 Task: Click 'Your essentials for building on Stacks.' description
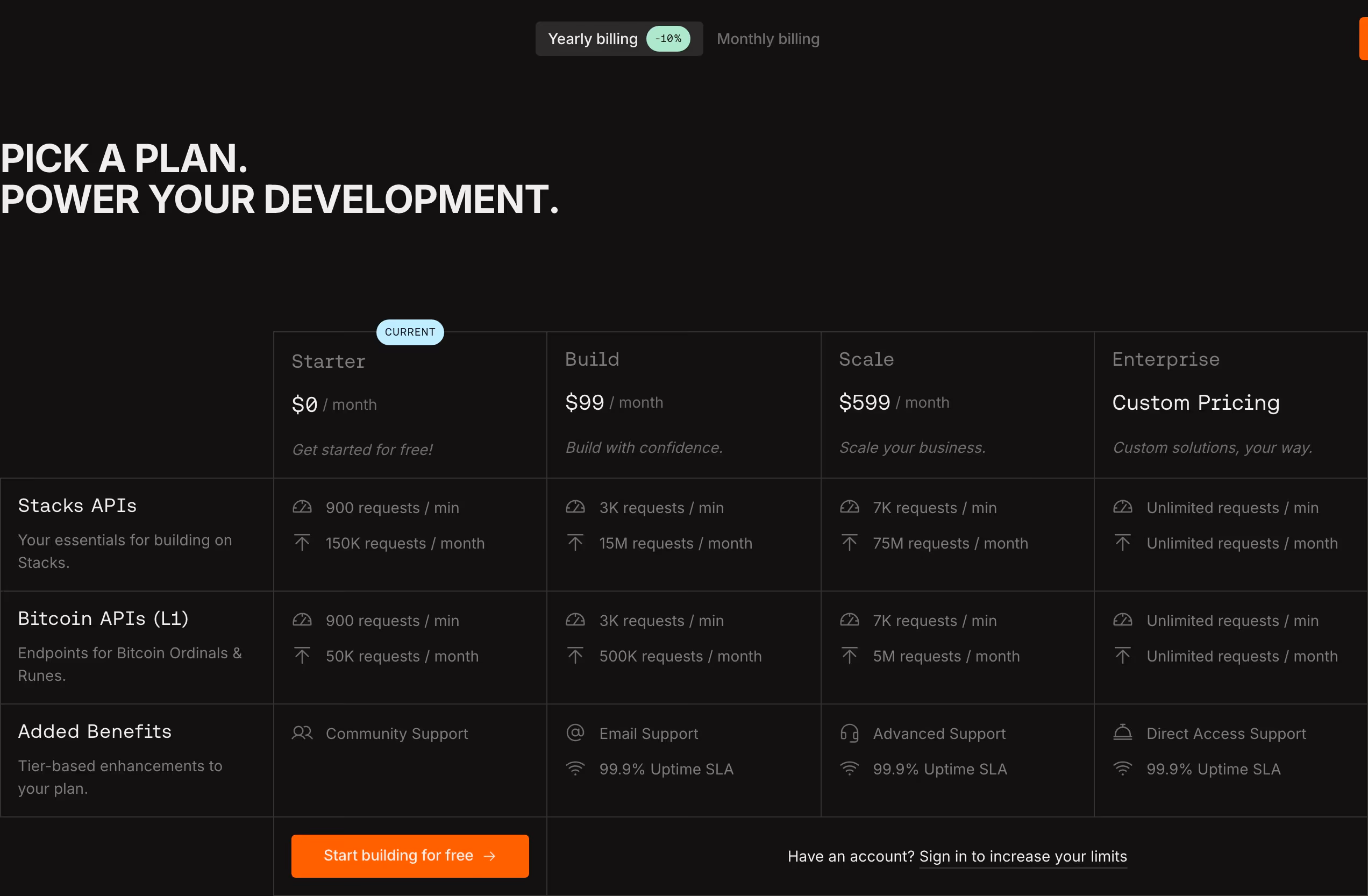coord(125,551)
